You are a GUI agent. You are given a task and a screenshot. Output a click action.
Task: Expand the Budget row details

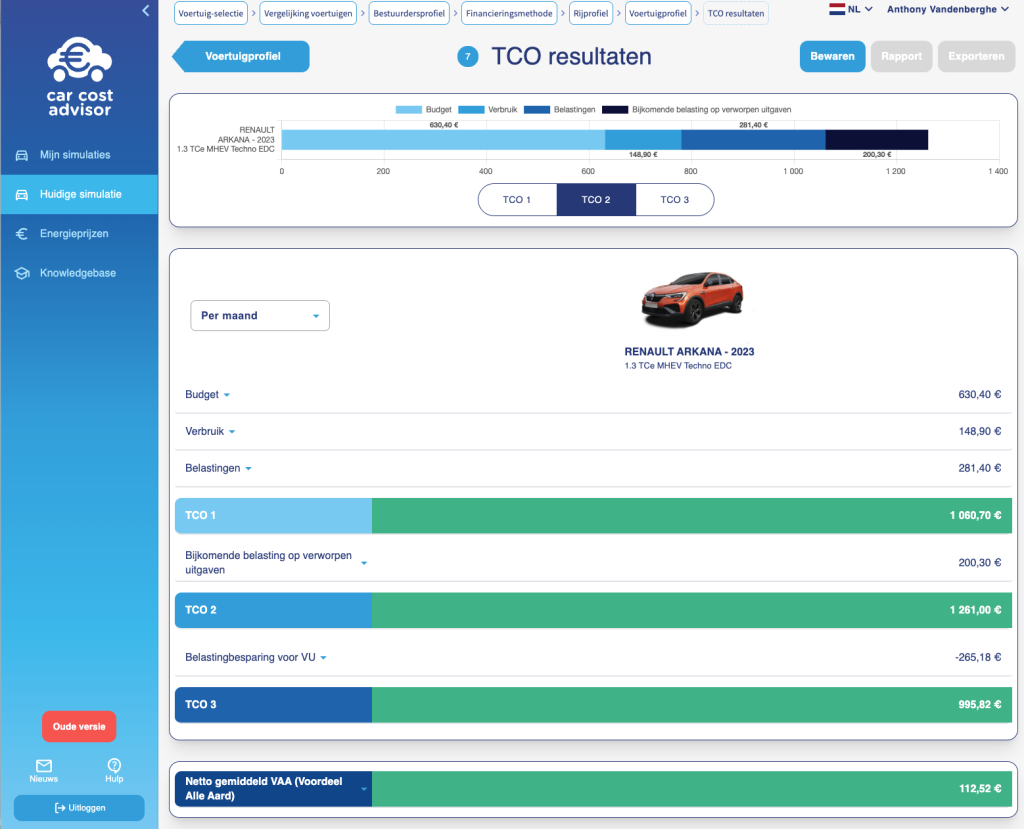click(x=227, y=395)
